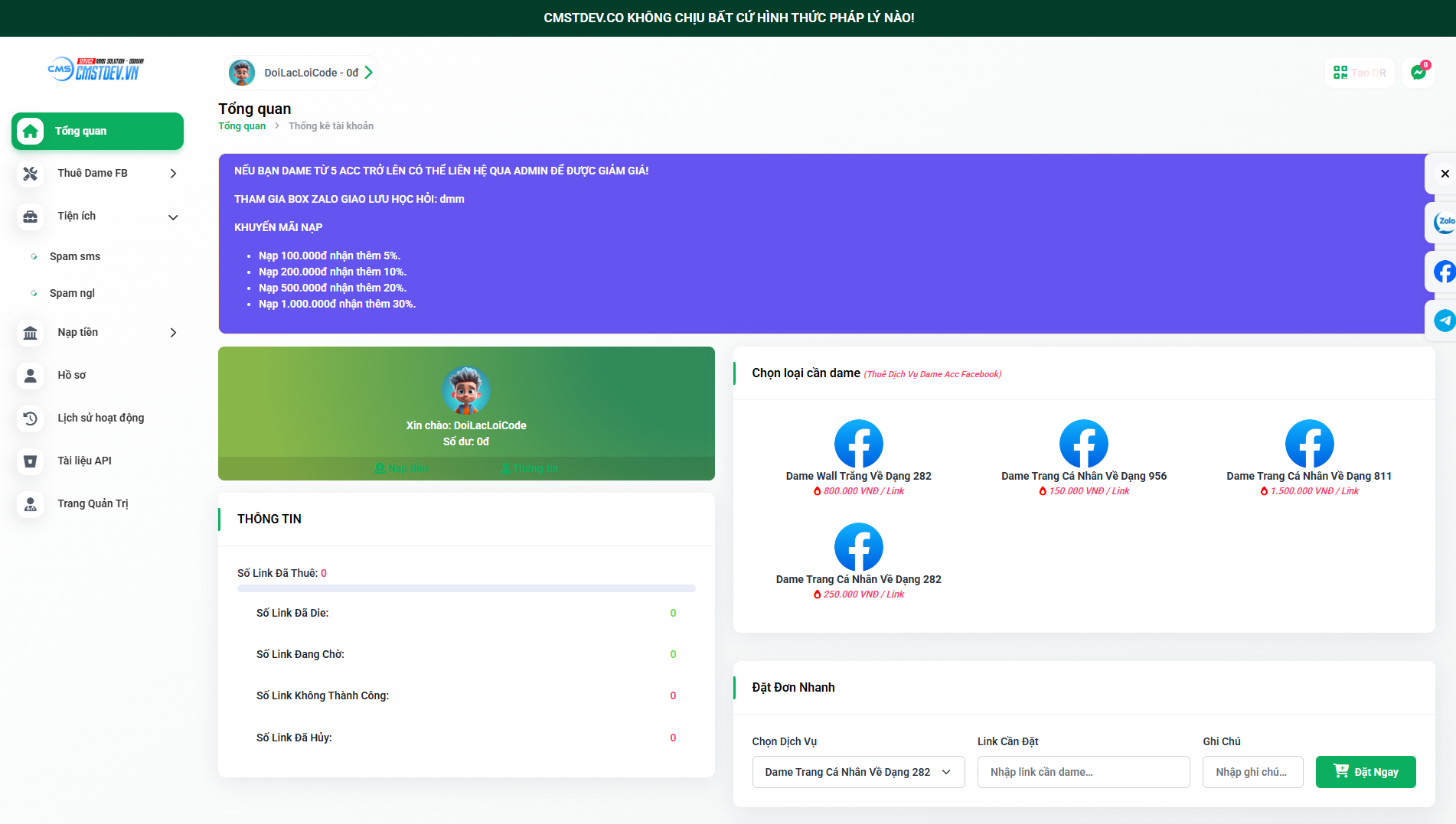Click the Đặt Ngay order button

(1366, 772)
